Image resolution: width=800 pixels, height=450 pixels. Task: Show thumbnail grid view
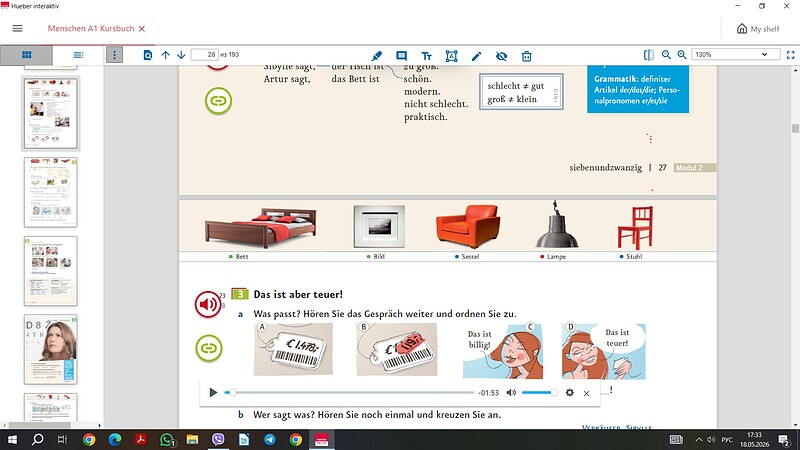[x=27, y=55]
